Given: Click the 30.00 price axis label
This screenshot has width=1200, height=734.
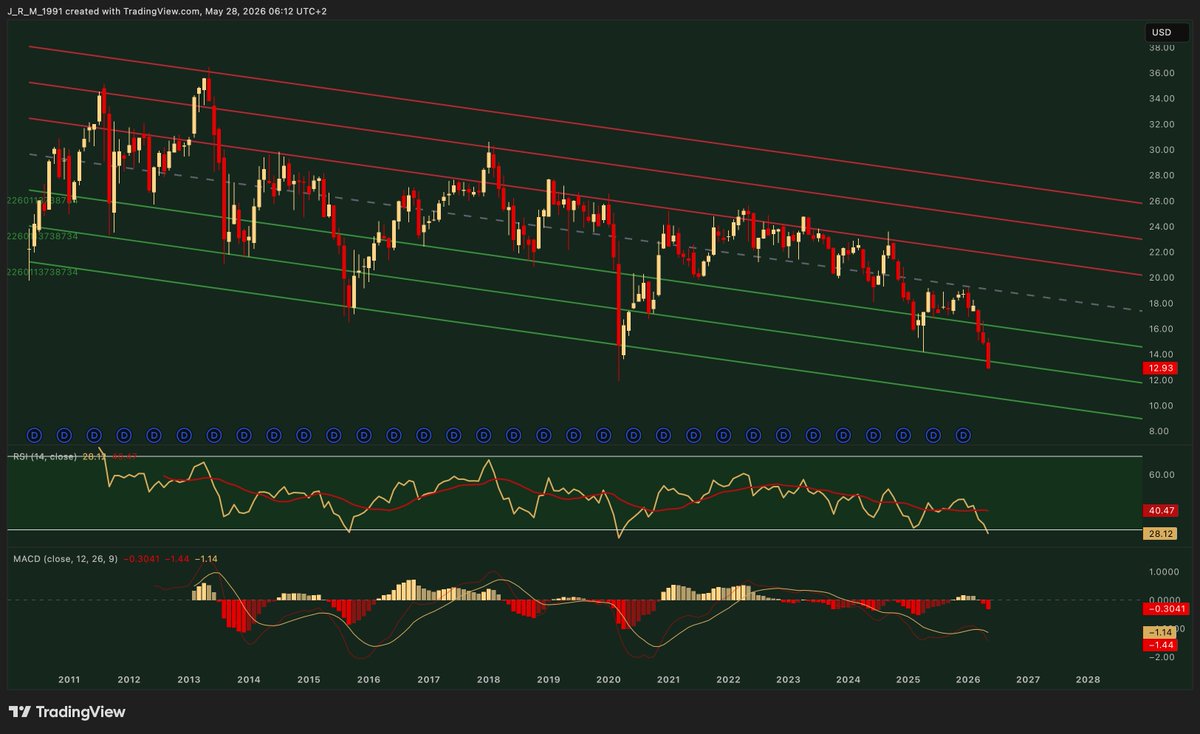Looking at the screenshot, I should [1161, 150].
